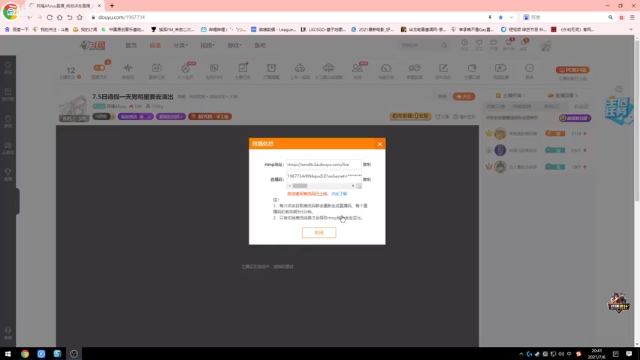Click the stream key horizontal scrollbar thumb
This screenshot has width=640, height=360.
(300, 186)
